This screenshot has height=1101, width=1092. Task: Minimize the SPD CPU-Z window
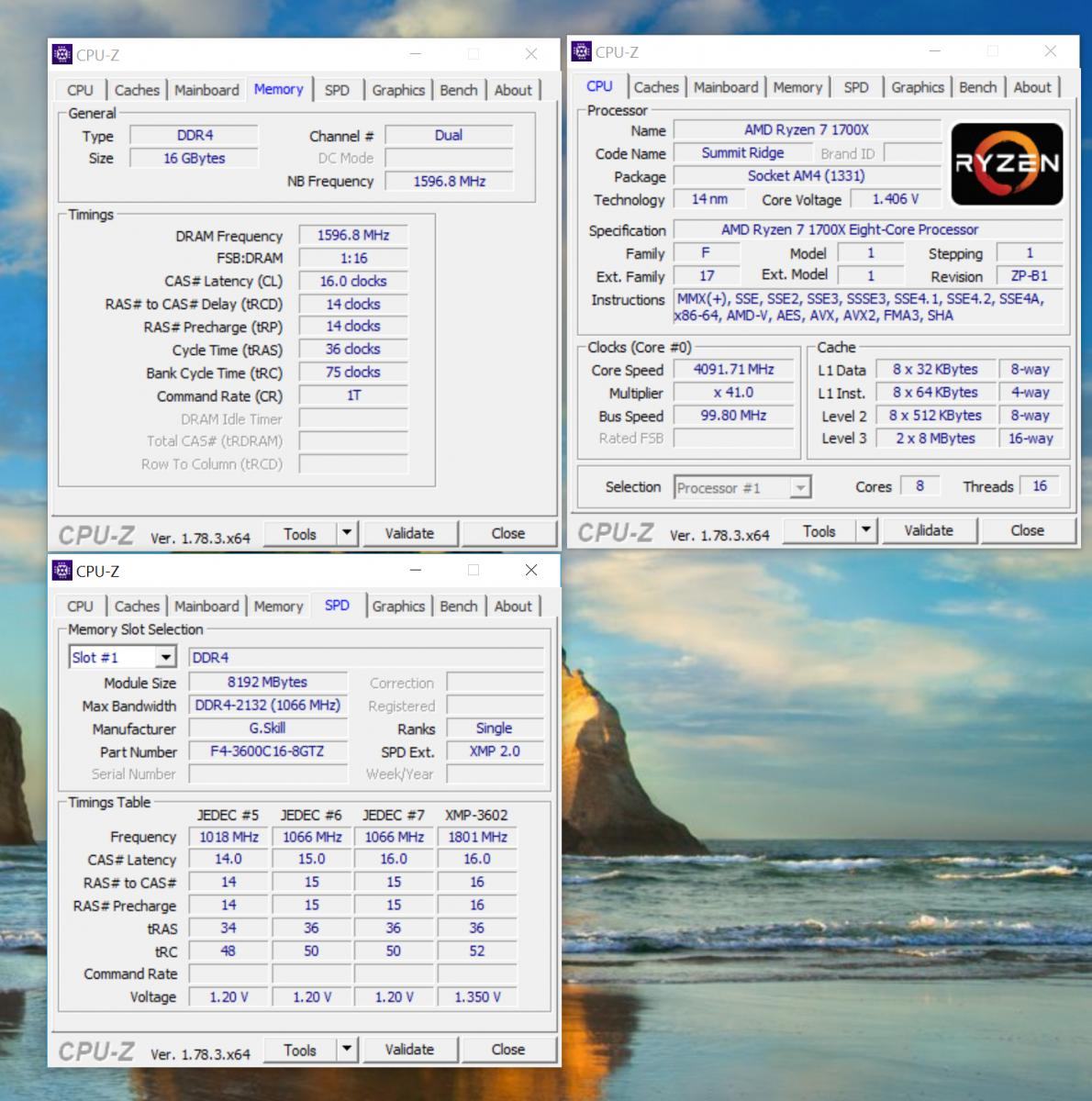click(x=416, y=571)
